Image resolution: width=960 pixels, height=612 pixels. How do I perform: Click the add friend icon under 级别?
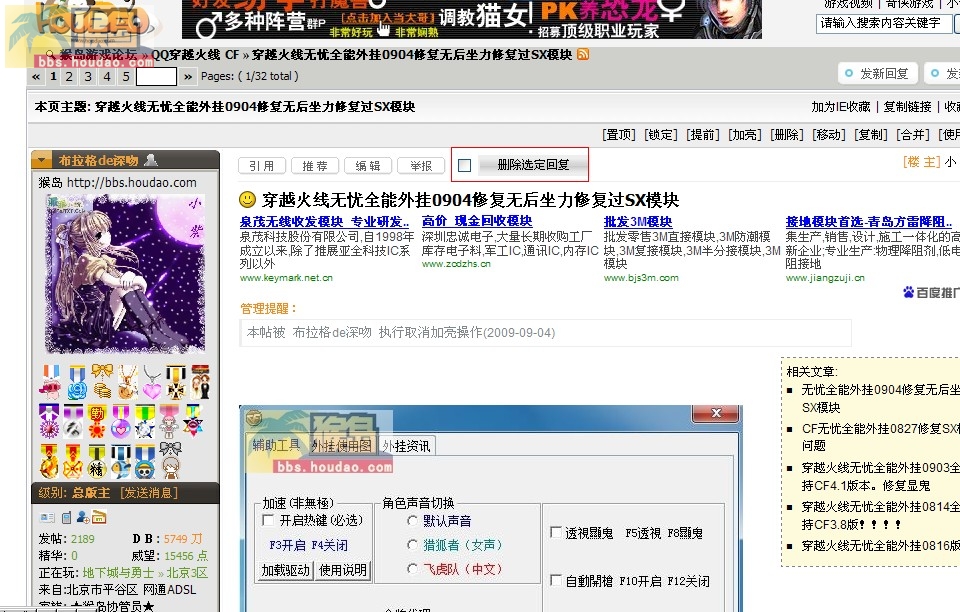click(83, 518)
